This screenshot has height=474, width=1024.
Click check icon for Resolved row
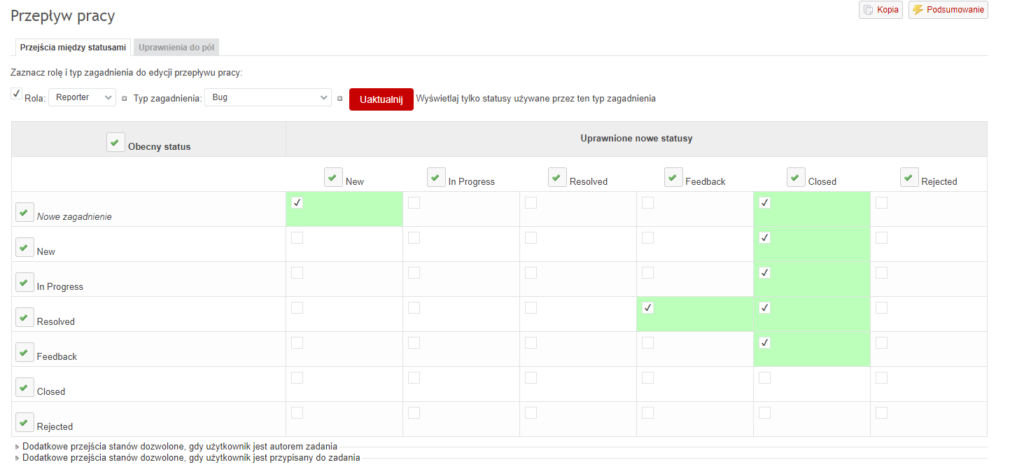click(x=25, y=317)
